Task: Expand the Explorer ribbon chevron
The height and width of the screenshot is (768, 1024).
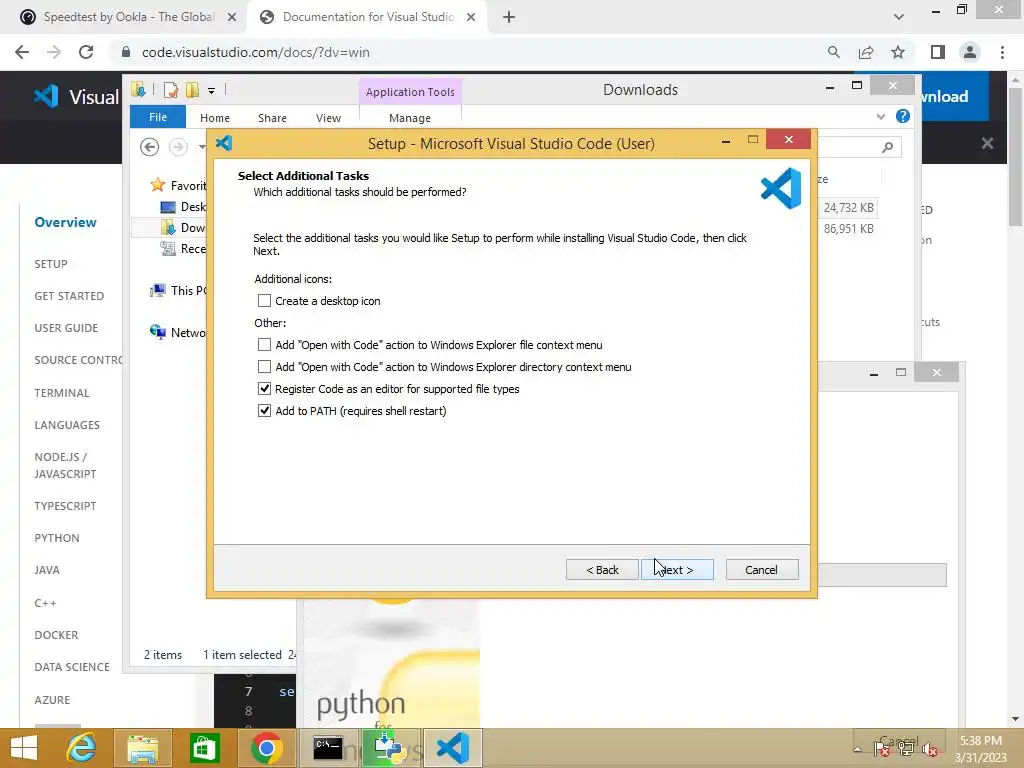Action: click(x=880, y=116)
